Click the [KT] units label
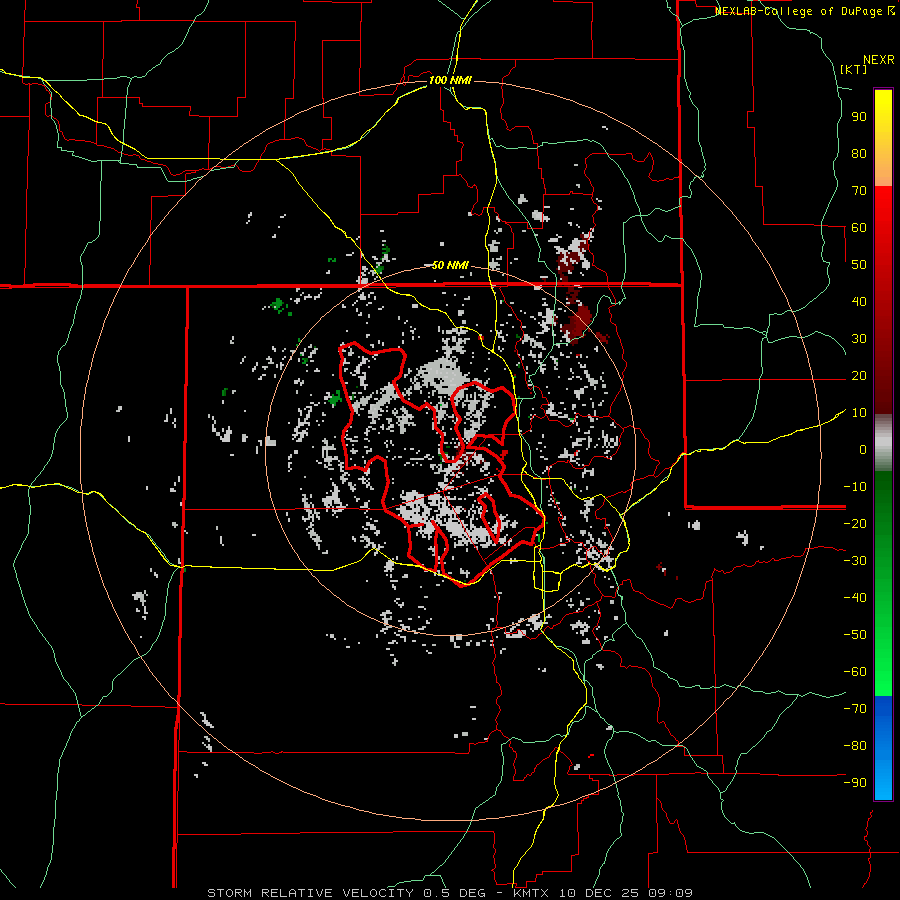Image resolution: width=900 pixels, height=900 pixels. [x=853, y=69]
